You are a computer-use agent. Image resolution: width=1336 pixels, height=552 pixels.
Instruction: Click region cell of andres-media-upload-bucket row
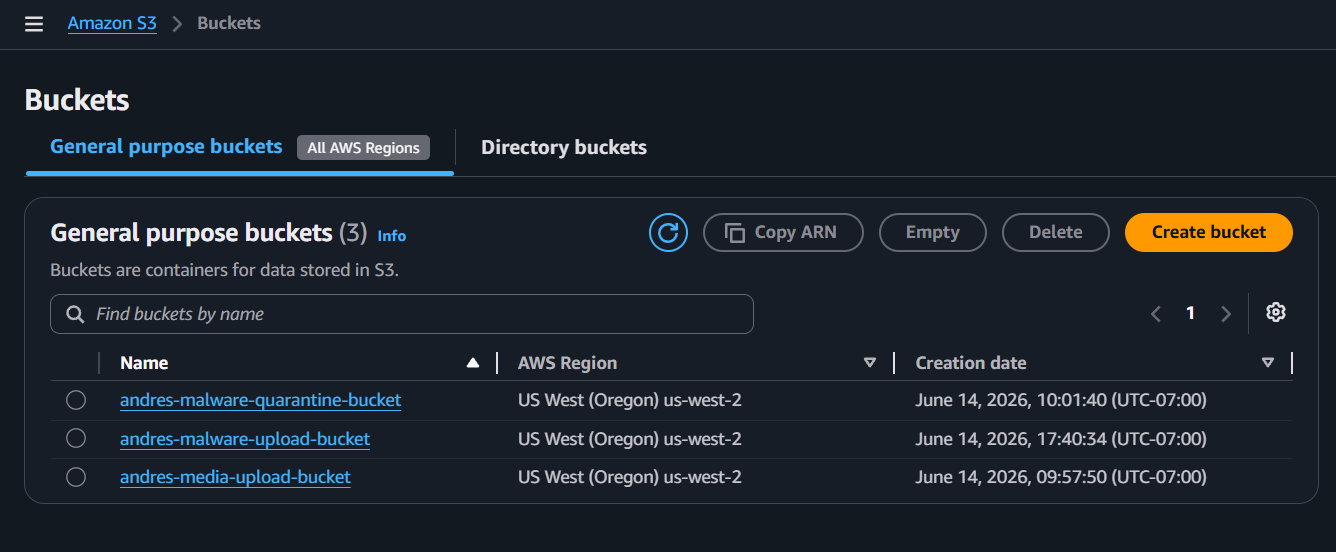630,477
